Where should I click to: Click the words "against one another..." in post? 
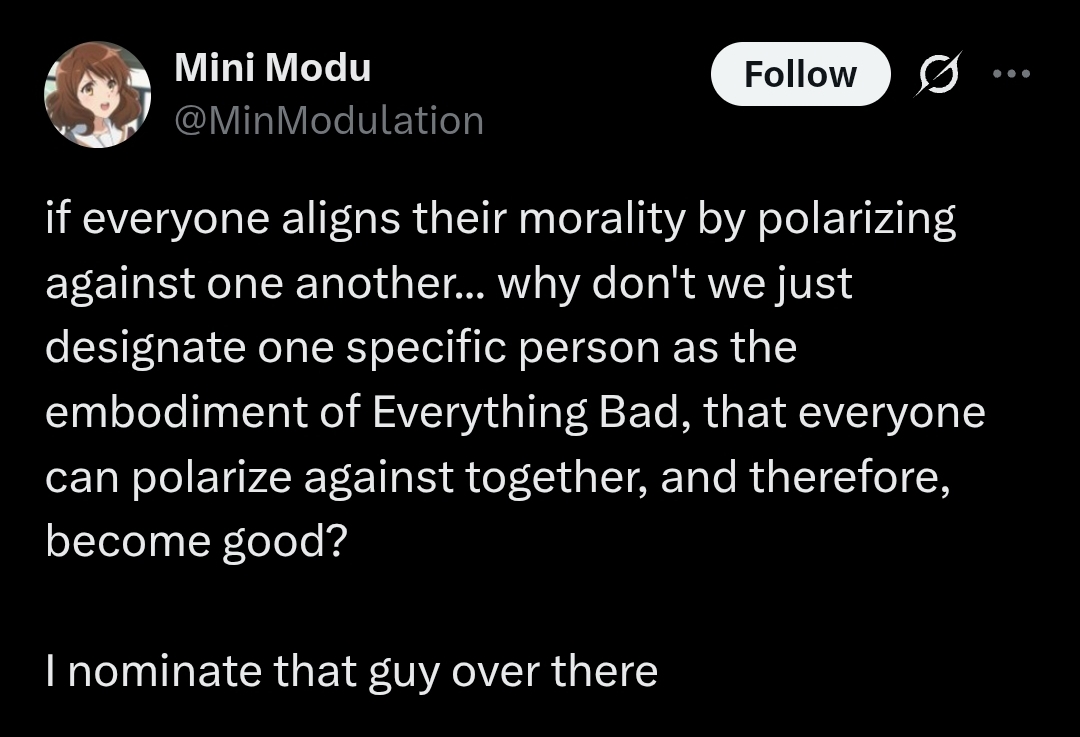tap(264, 285)
